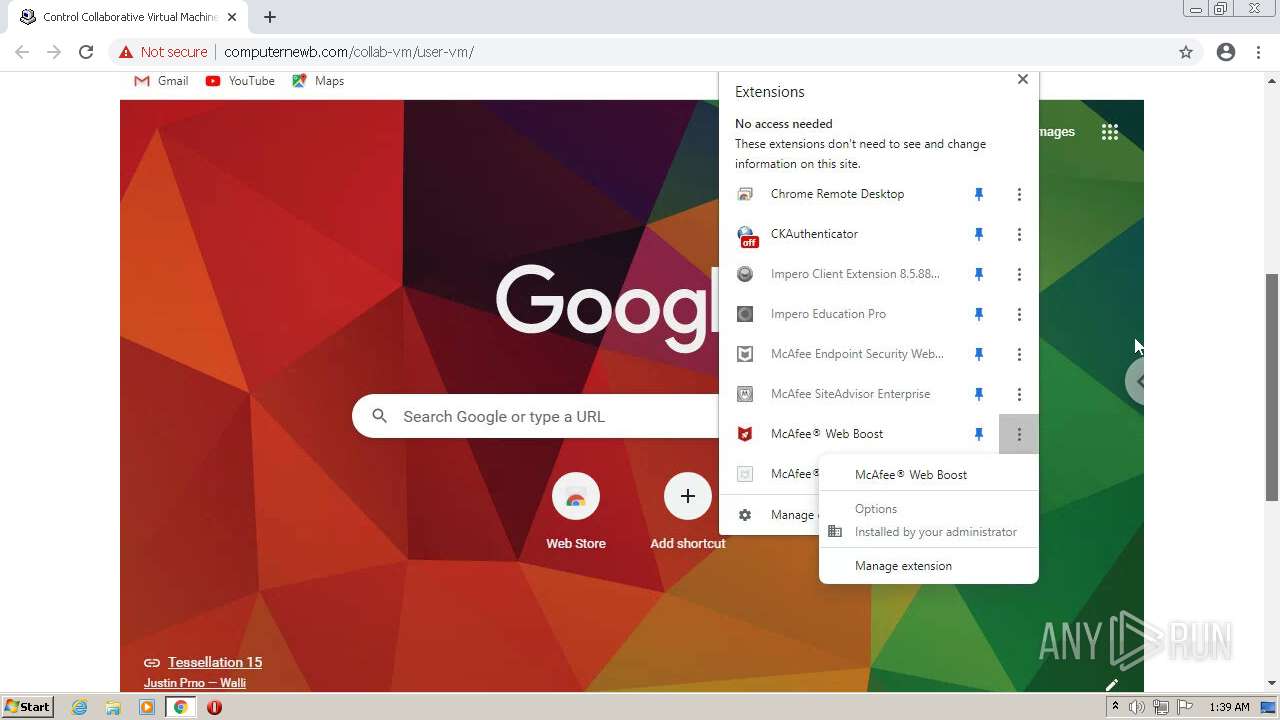Unpin McAfee Endpoint Security Web from toolbar
Image resolution: width=1280 pixels, height=720 pixels.
point(979,354)
